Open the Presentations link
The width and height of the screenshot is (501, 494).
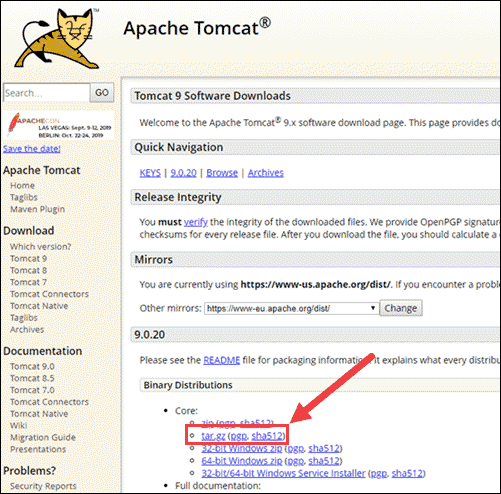(x=38, y=449)
